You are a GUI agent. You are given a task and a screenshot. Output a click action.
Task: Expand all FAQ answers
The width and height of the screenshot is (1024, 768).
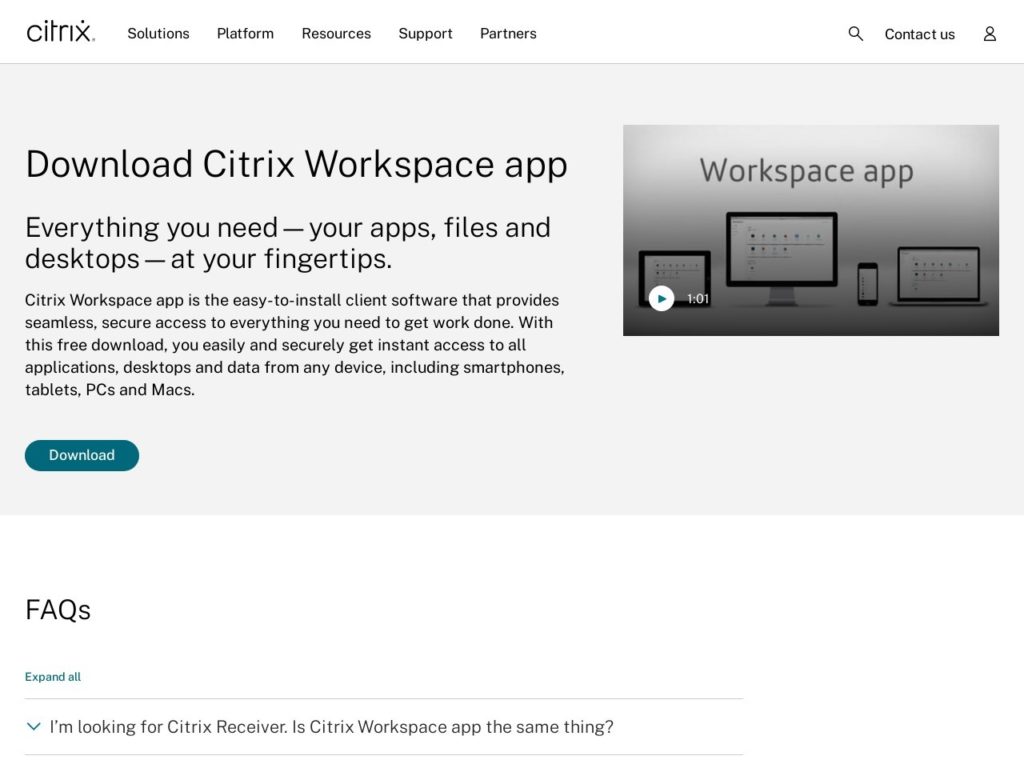tap(52, 676)
